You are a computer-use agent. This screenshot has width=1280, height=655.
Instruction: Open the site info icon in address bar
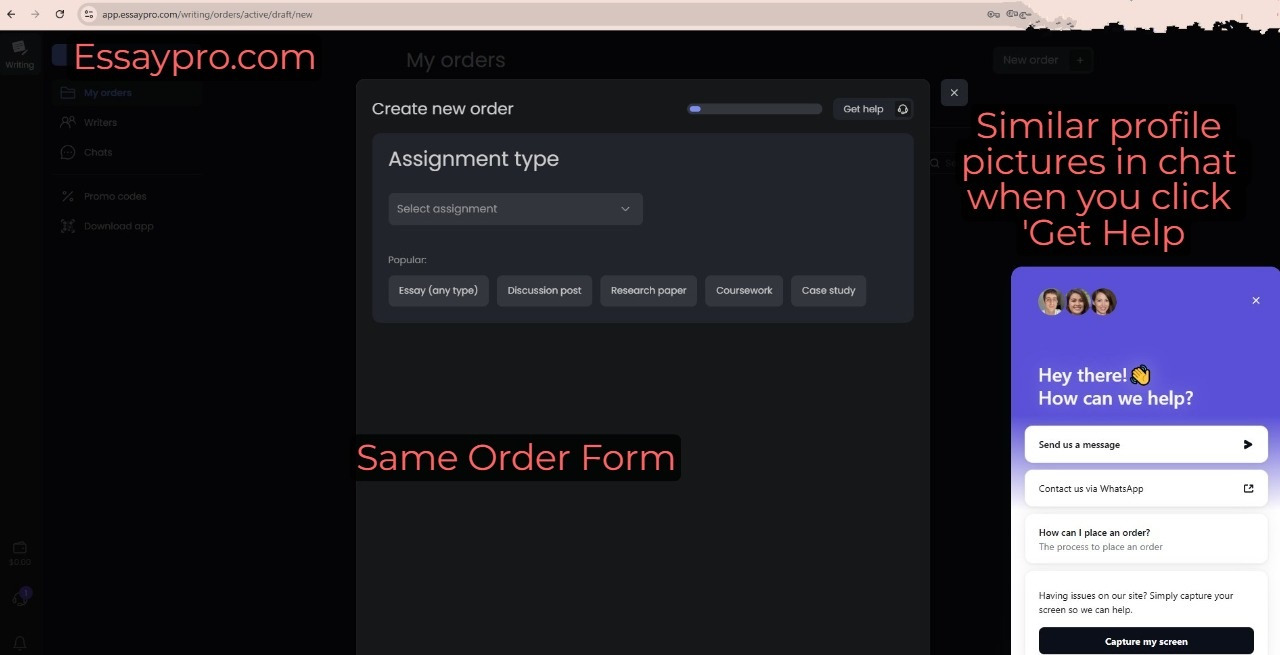[88, 14]
